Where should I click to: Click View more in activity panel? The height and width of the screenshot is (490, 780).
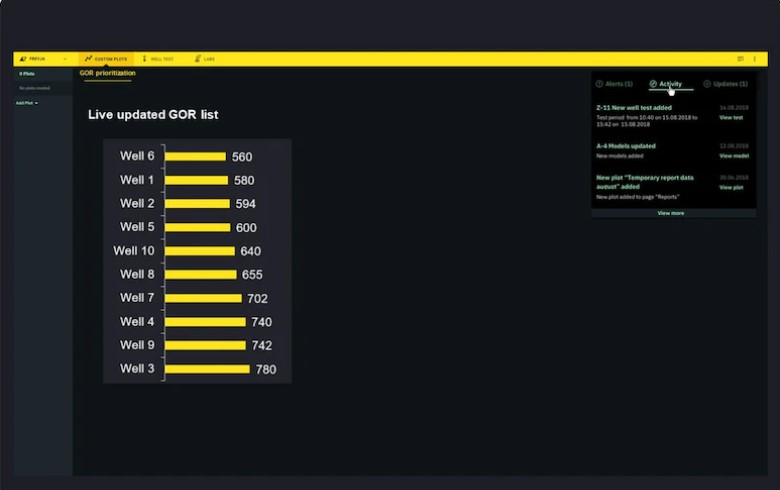[x=670, y=213]
